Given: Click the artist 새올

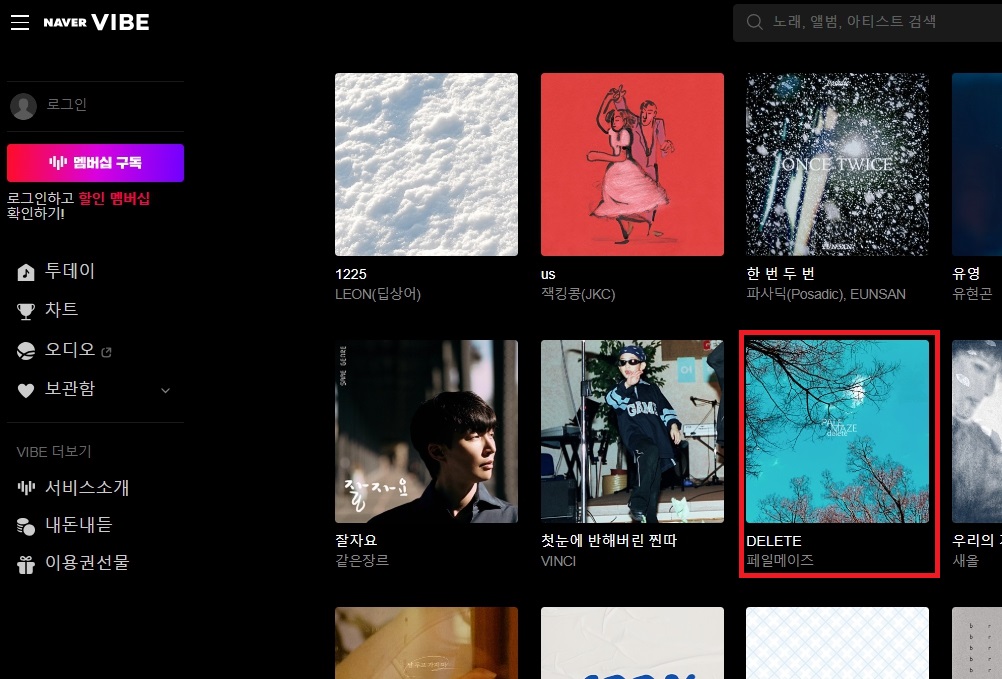Looking at the screenshot, I should click(966, 561).
